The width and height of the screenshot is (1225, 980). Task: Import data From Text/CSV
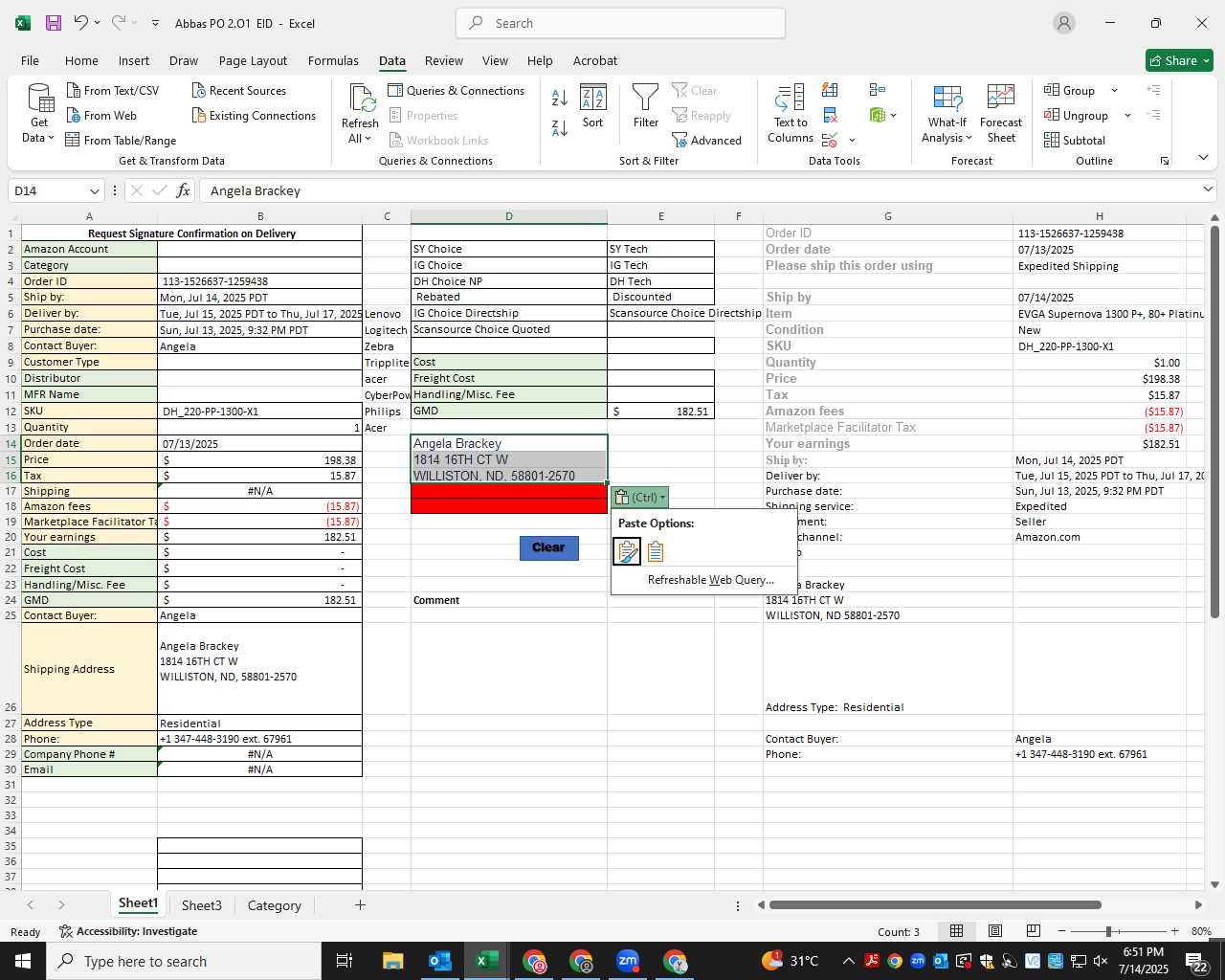pyautogui.click(x=113, y=90)
